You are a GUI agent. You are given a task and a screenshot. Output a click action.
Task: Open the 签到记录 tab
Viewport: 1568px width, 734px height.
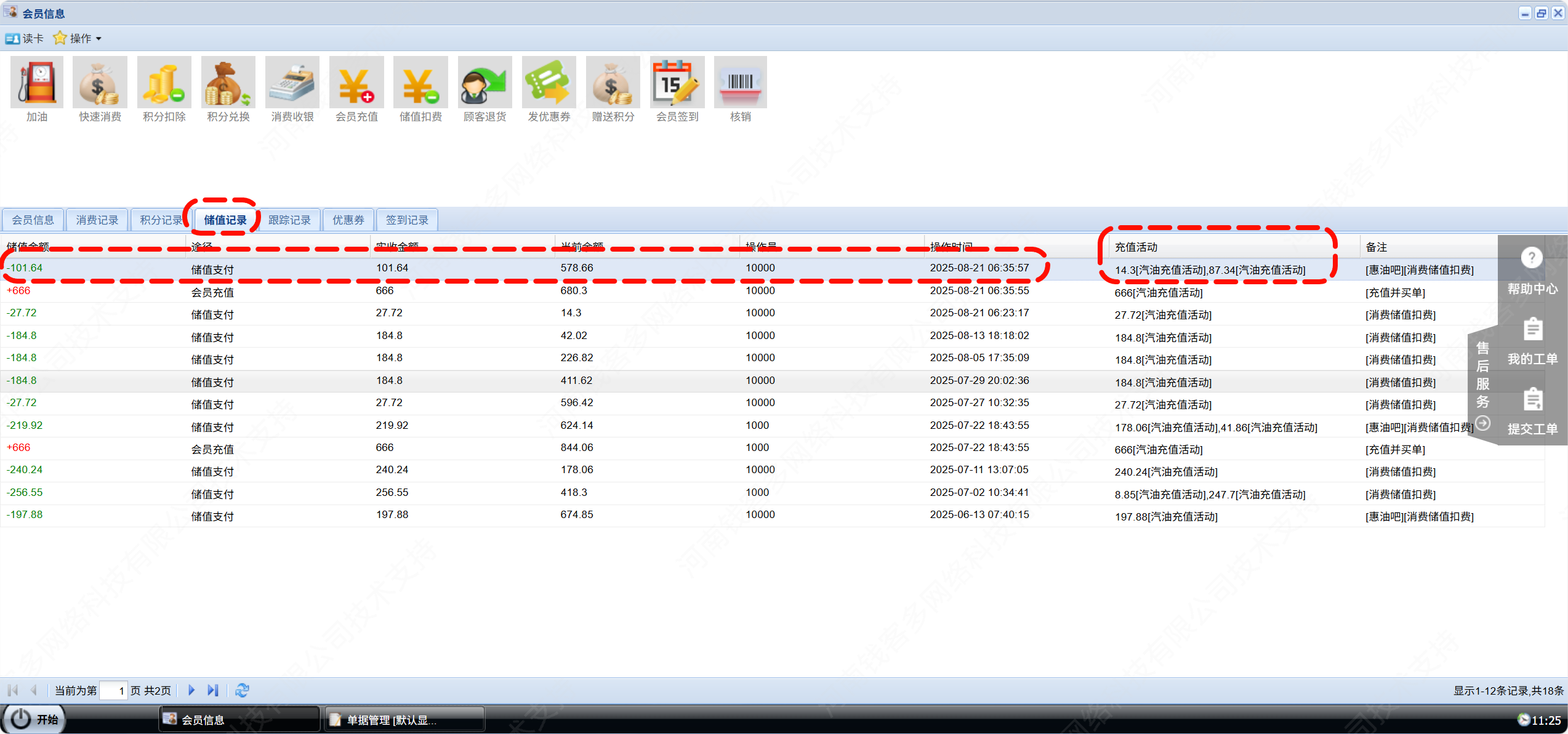pos(407,220)
